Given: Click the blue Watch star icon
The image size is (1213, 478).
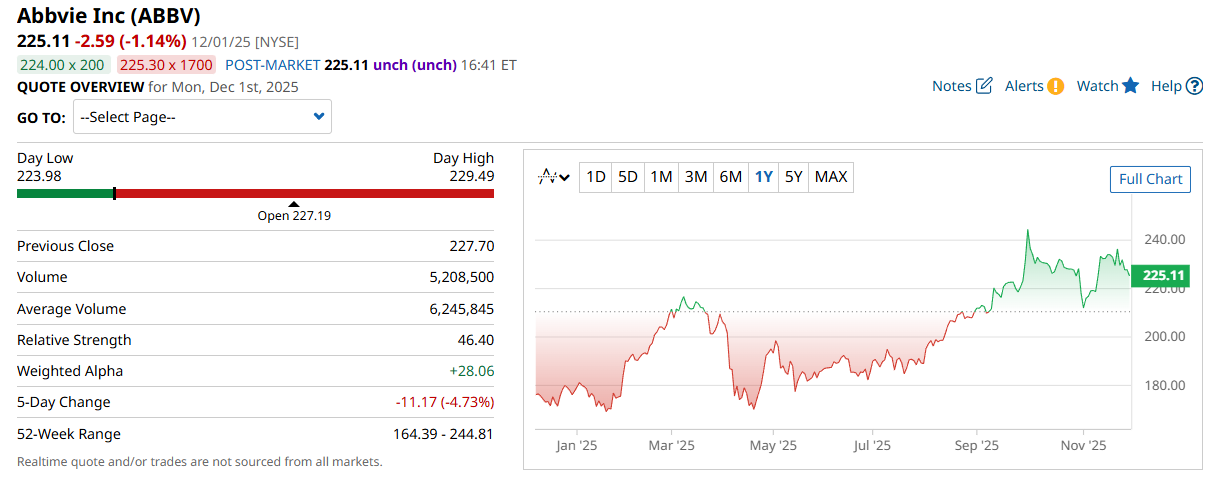Looking at the screenshot, I should (1131, 86).
